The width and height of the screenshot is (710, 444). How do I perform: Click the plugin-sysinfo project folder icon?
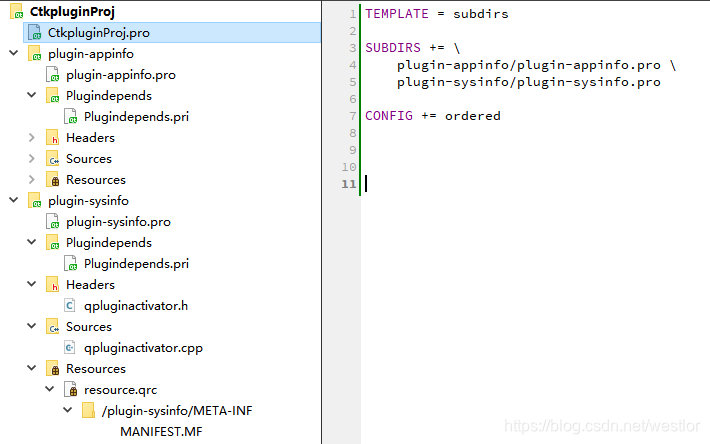tap(34, 201)
